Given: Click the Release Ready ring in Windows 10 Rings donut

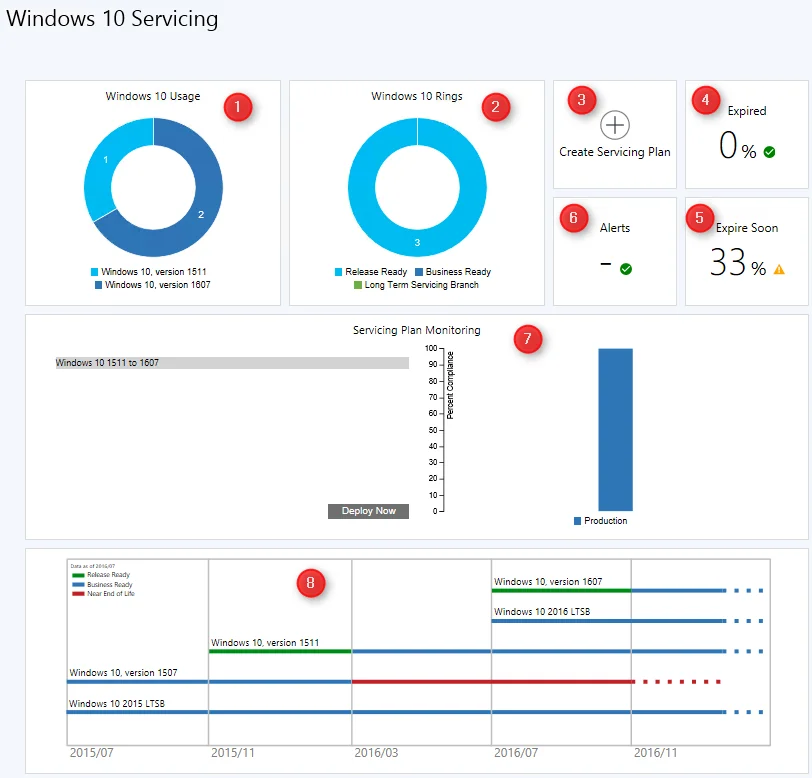Looking at the screenshot, I should [417, 242].
